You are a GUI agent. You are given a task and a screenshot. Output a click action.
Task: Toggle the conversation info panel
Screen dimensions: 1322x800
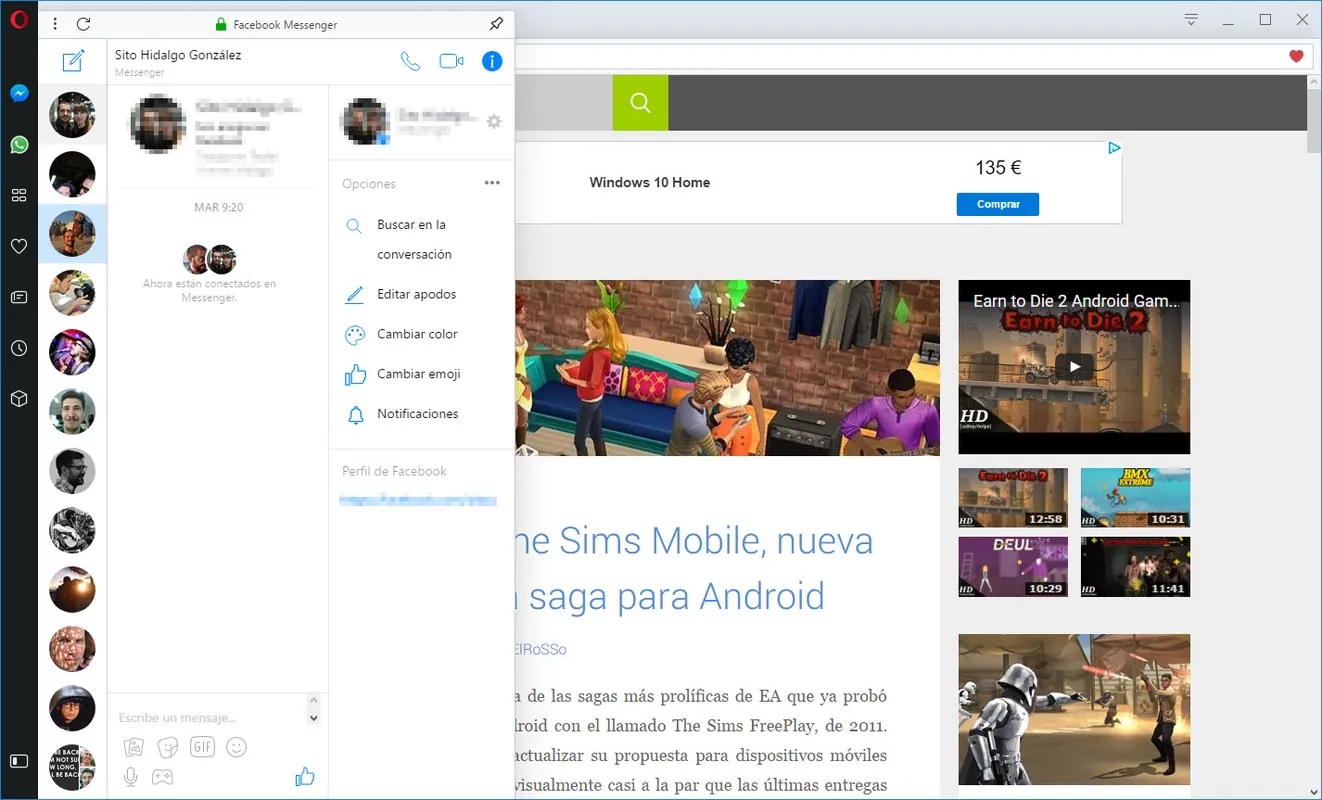click(492, 62)
